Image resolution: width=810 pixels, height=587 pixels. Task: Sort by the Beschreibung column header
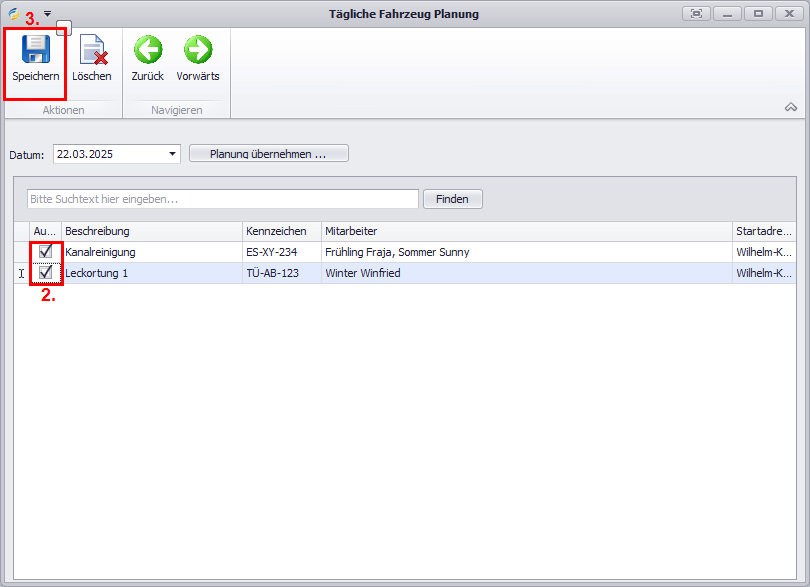click(151, 231)
